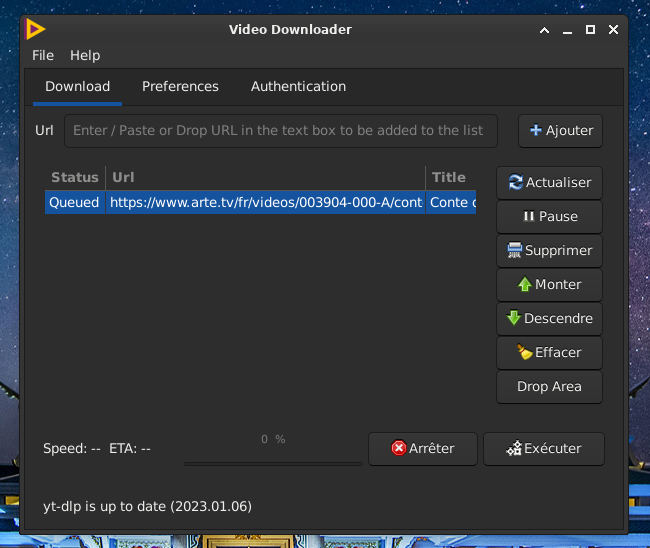Click the download progress bar

point(273,462)
